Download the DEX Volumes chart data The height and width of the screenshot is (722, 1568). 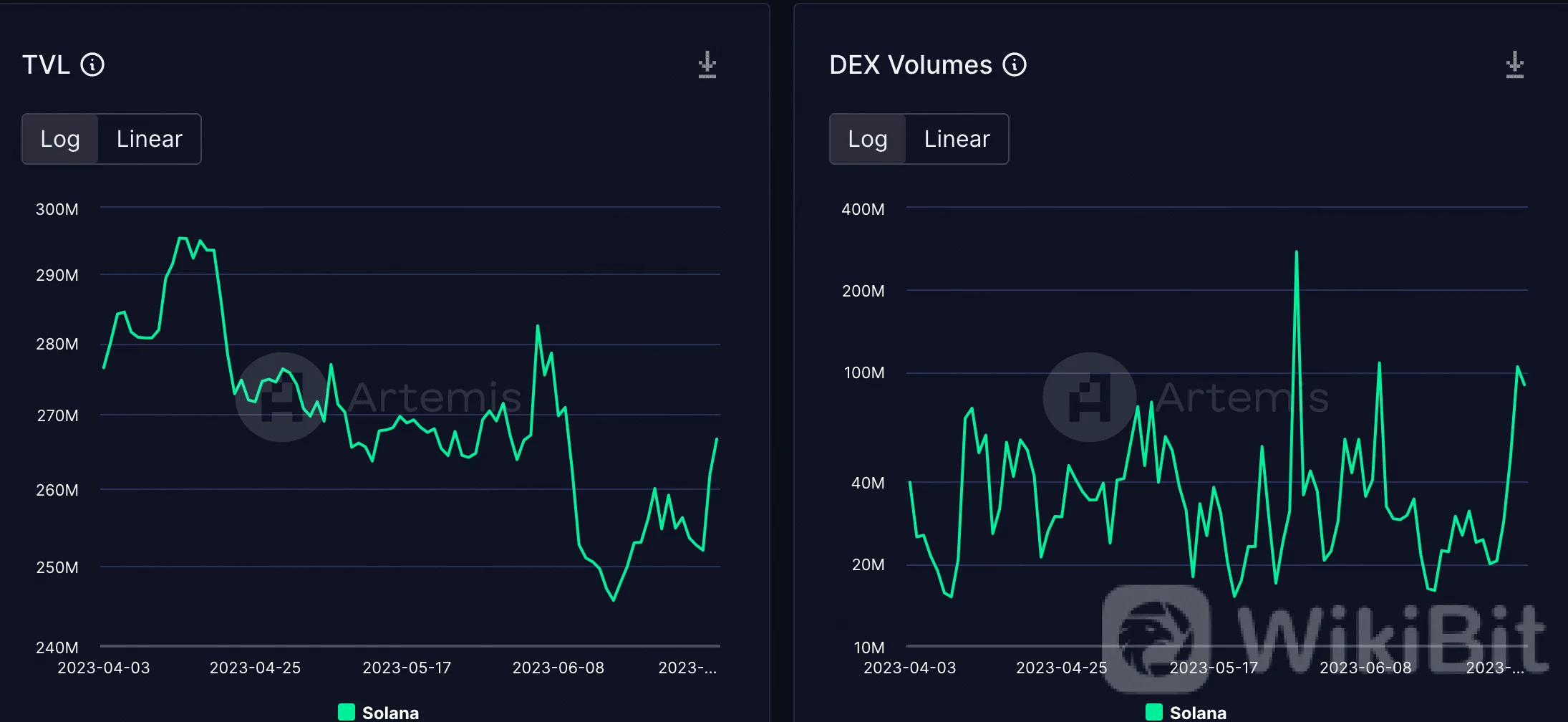click(1514, 64)
